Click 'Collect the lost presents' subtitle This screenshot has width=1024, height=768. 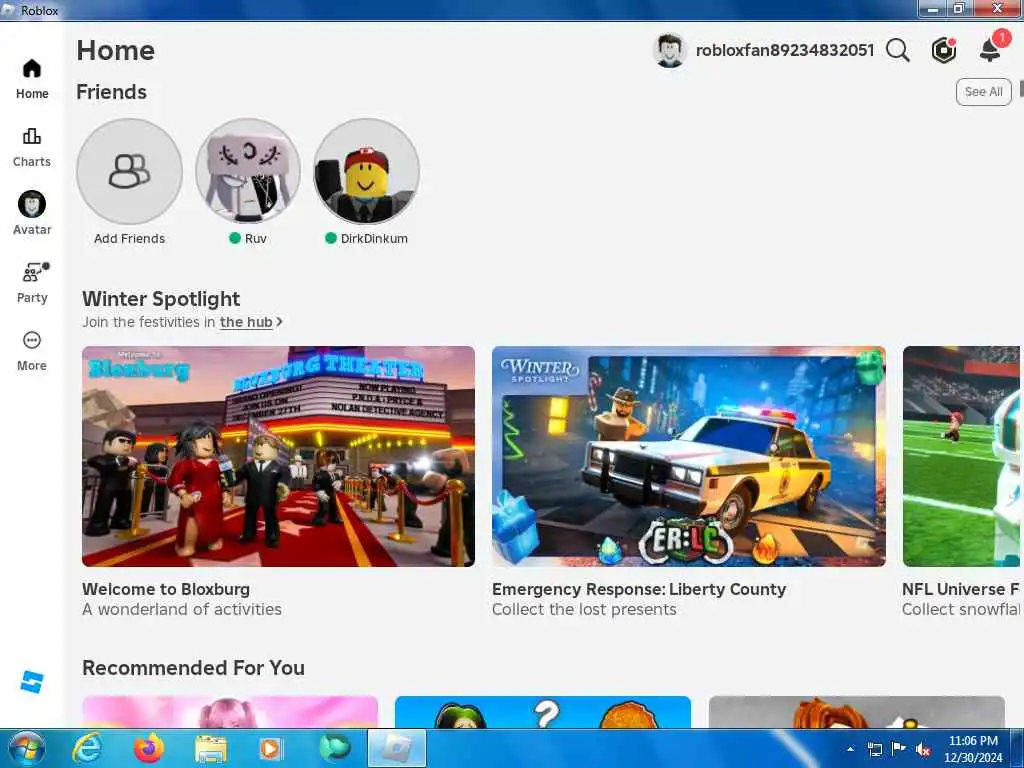[x=584, y=609]
